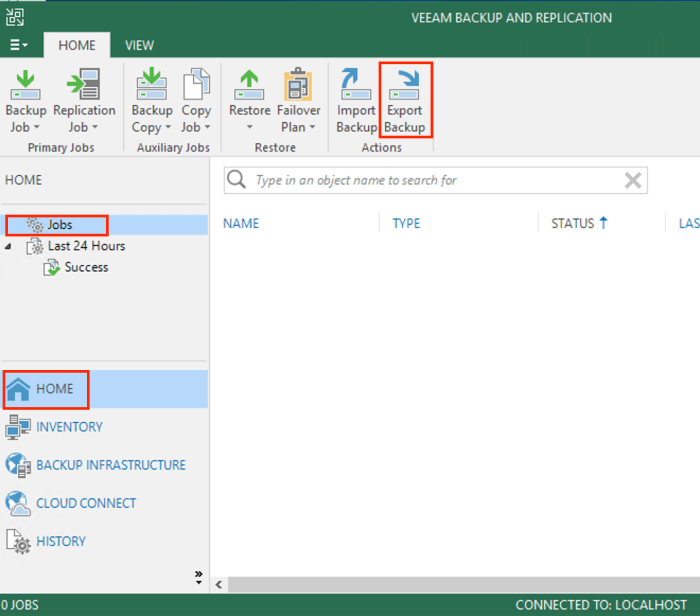Open the Backup Job dropdown arrow
The image size is (700, 616).
[x=37, y=127]
